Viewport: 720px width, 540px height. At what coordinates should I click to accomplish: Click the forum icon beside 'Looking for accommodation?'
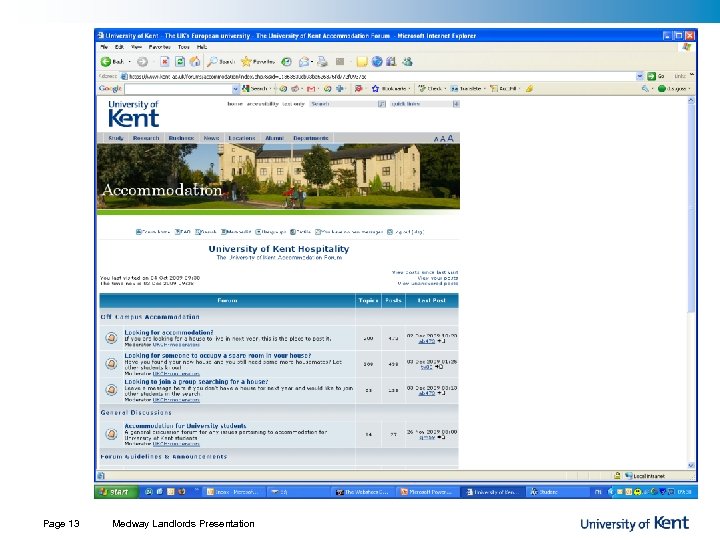point(111,338)
